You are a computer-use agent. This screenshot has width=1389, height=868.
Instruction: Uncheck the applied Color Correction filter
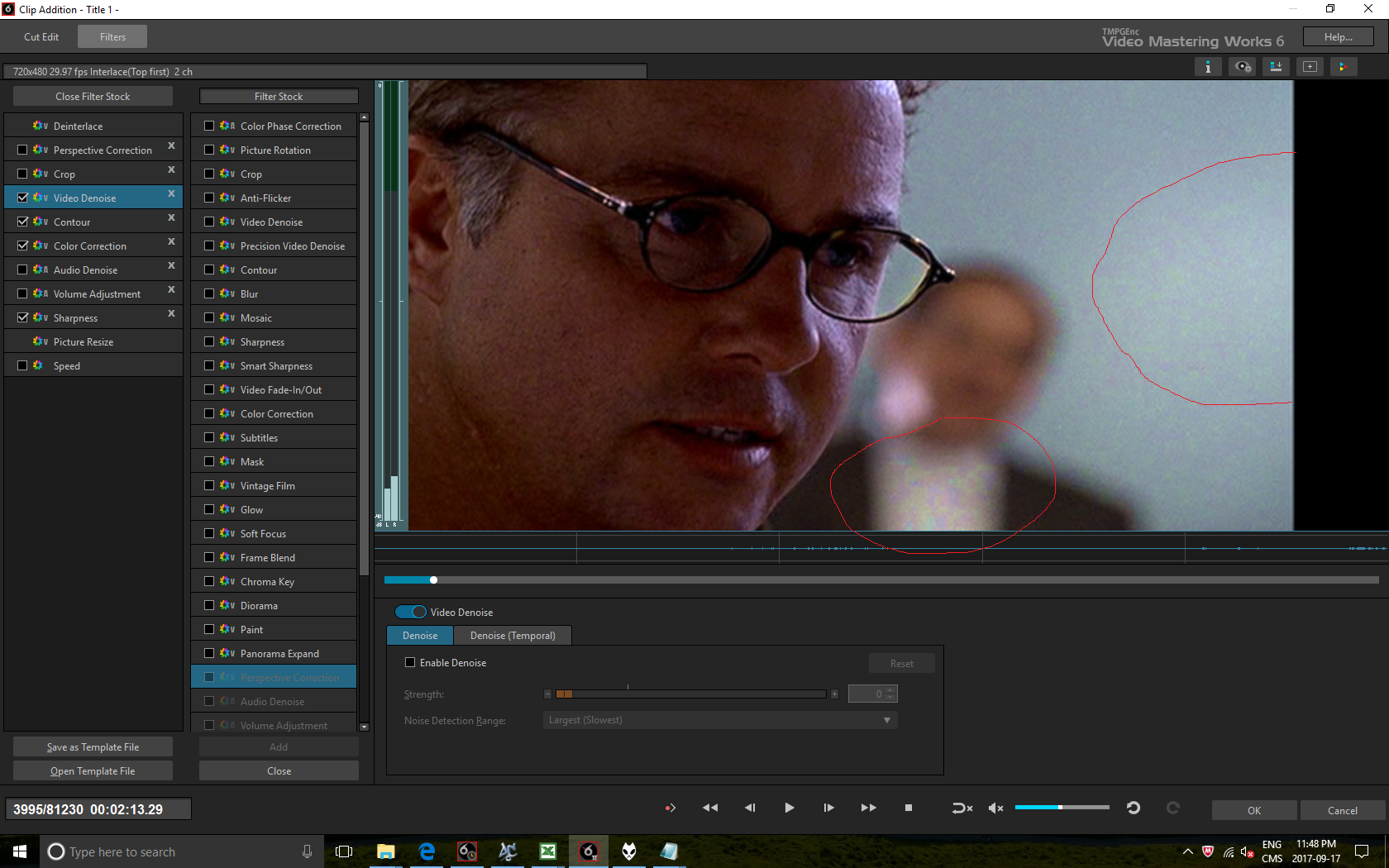[22, 246]
